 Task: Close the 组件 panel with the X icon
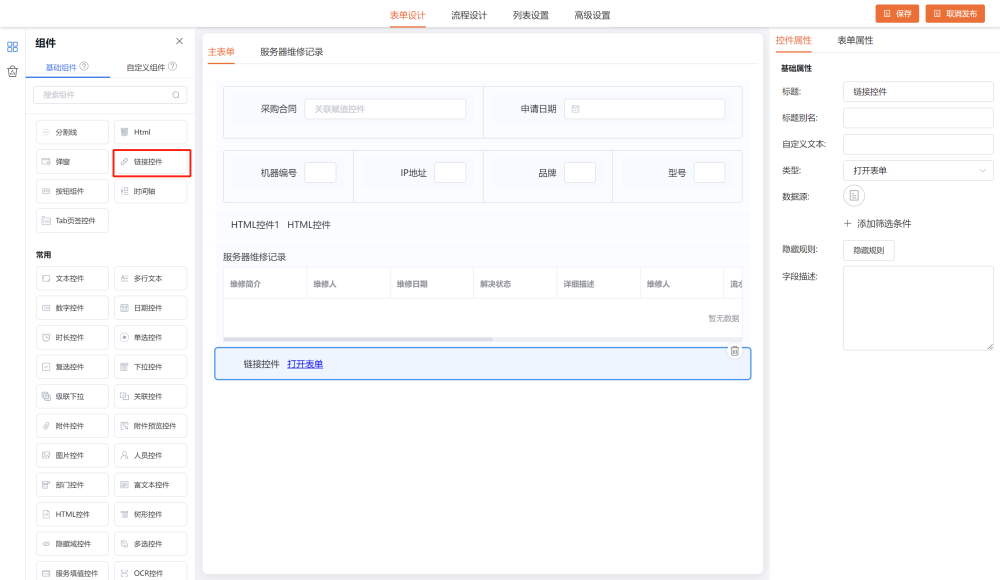pyautogui.click(x=179, y=42)
